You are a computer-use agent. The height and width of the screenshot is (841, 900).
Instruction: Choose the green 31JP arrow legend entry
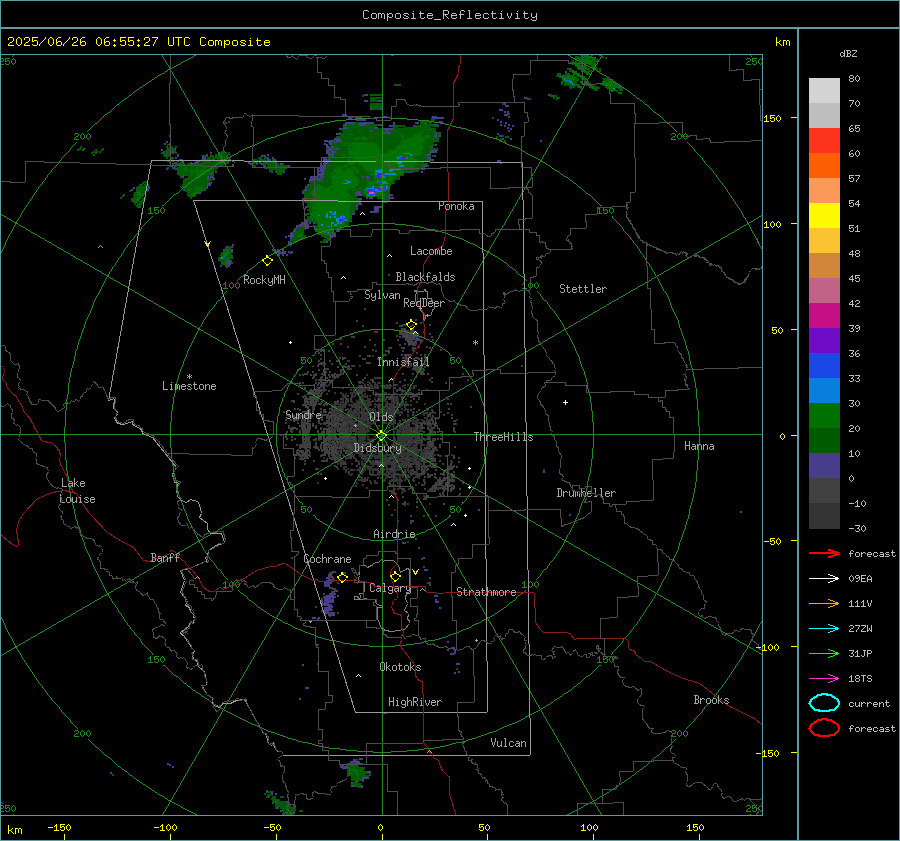(824, 653)
